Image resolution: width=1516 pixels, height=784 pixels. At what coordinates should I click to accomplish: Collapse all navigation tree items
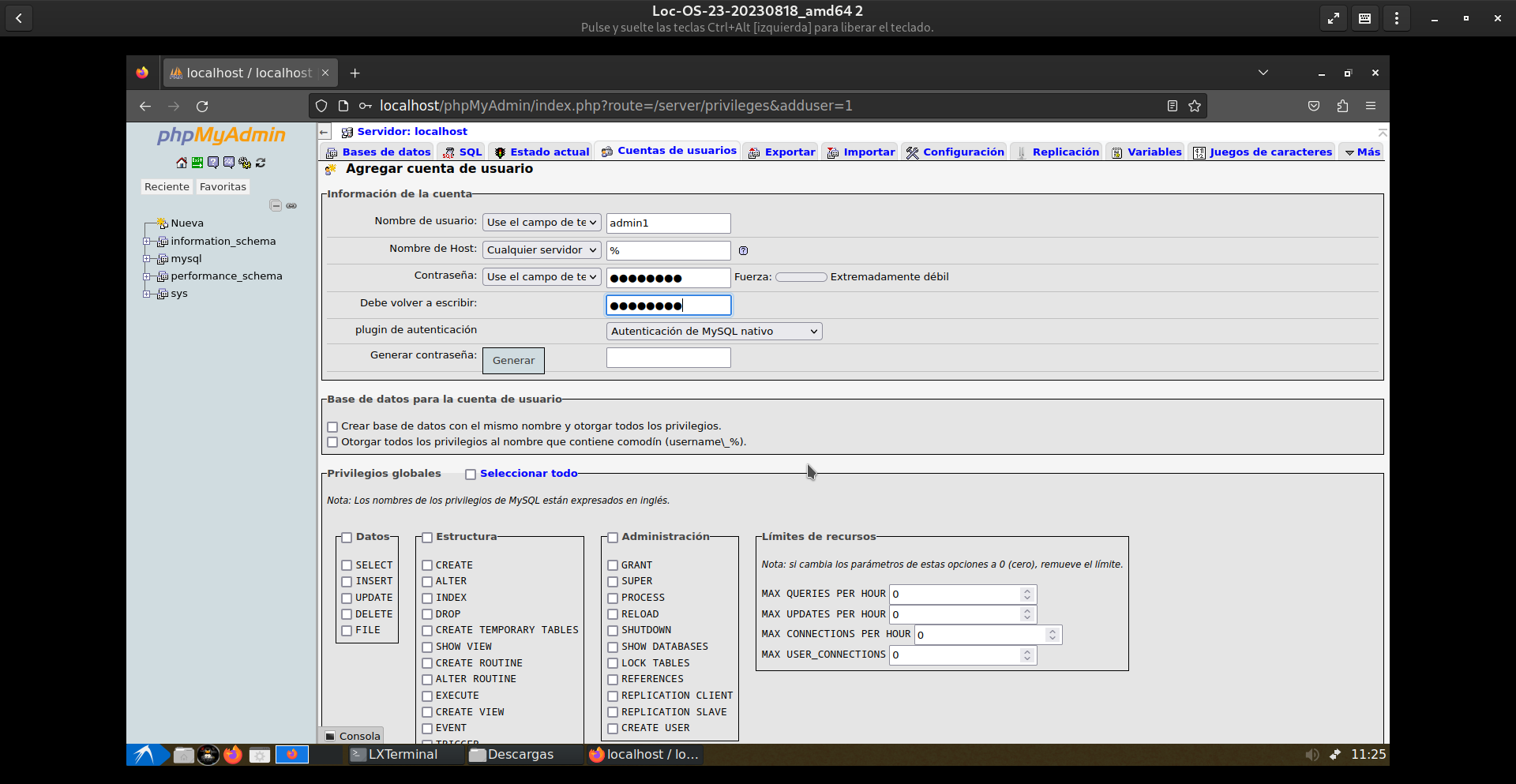(276, 206)
